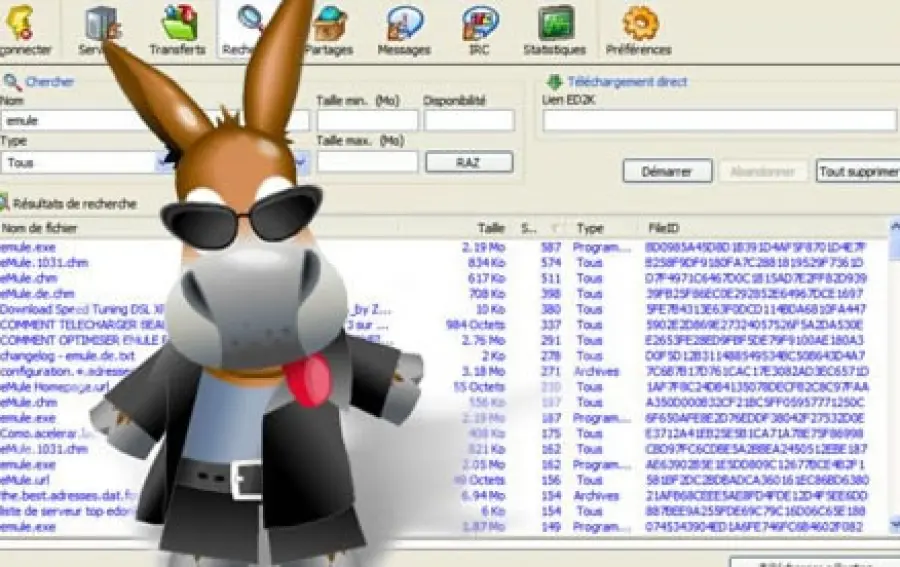The image size is (900, 567).
Task: Click the 149 sources count cell
Action: click(550, 526)
